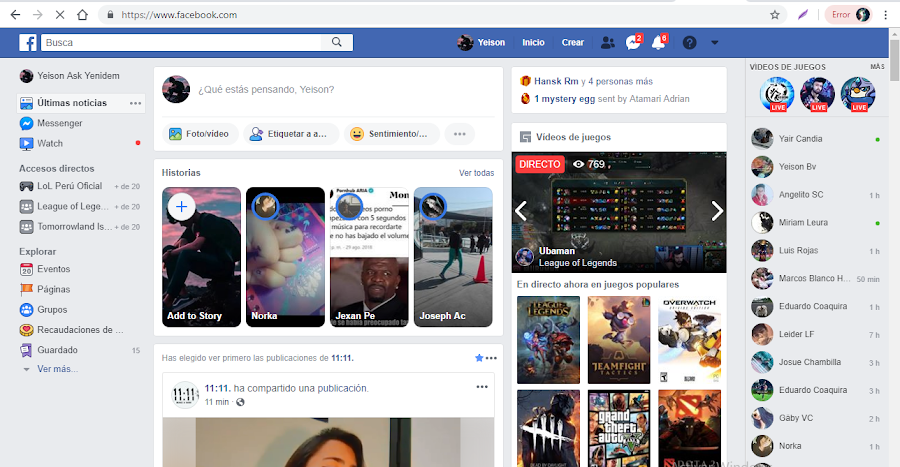Open first LIVE gaming avatar in sidebar
This screenshot has width=900, height=467.
pyautogui.click(x=777, y=94)
